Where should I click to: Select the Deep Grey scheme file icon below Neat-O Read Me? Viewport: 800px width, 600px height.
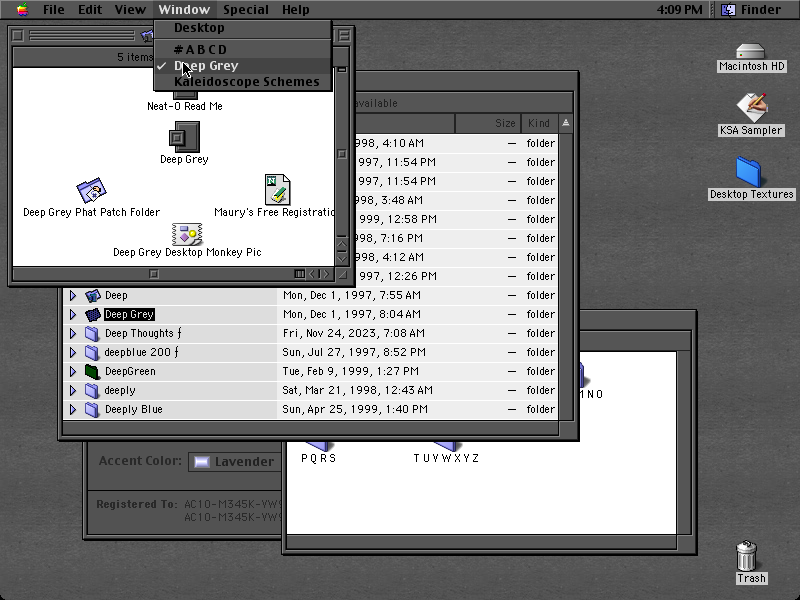click(184, 137)
